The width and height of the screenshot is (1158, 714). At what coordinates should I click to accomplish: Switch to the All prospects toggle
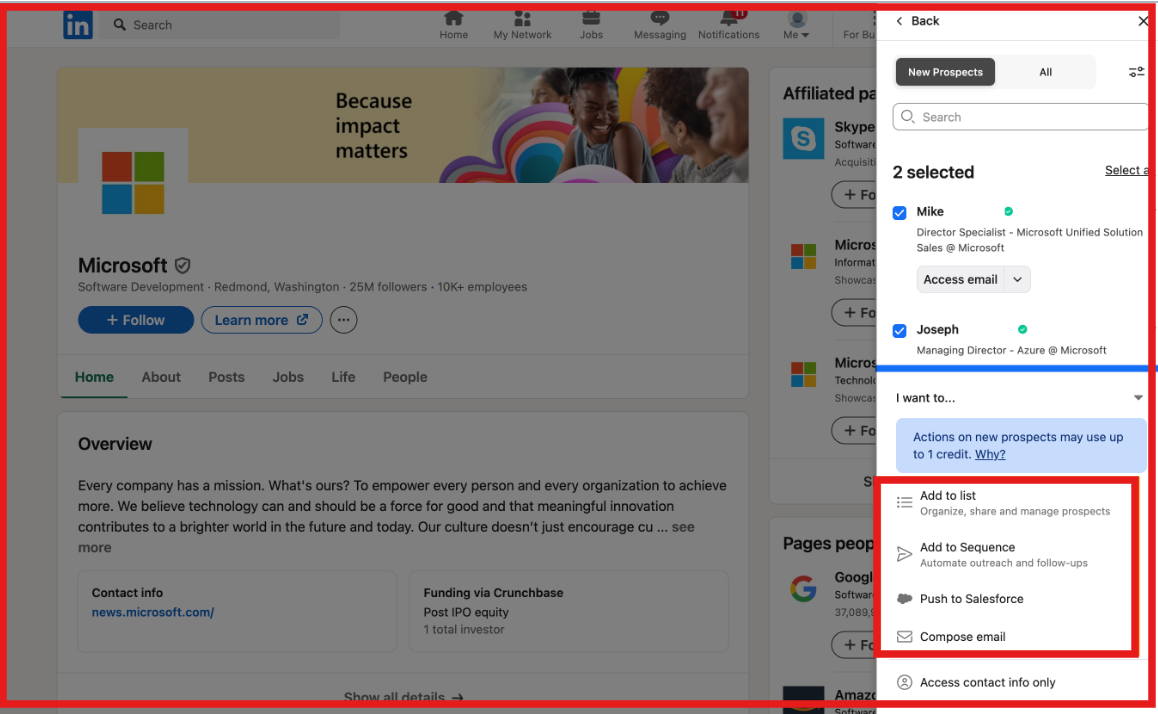(1045, 72)
